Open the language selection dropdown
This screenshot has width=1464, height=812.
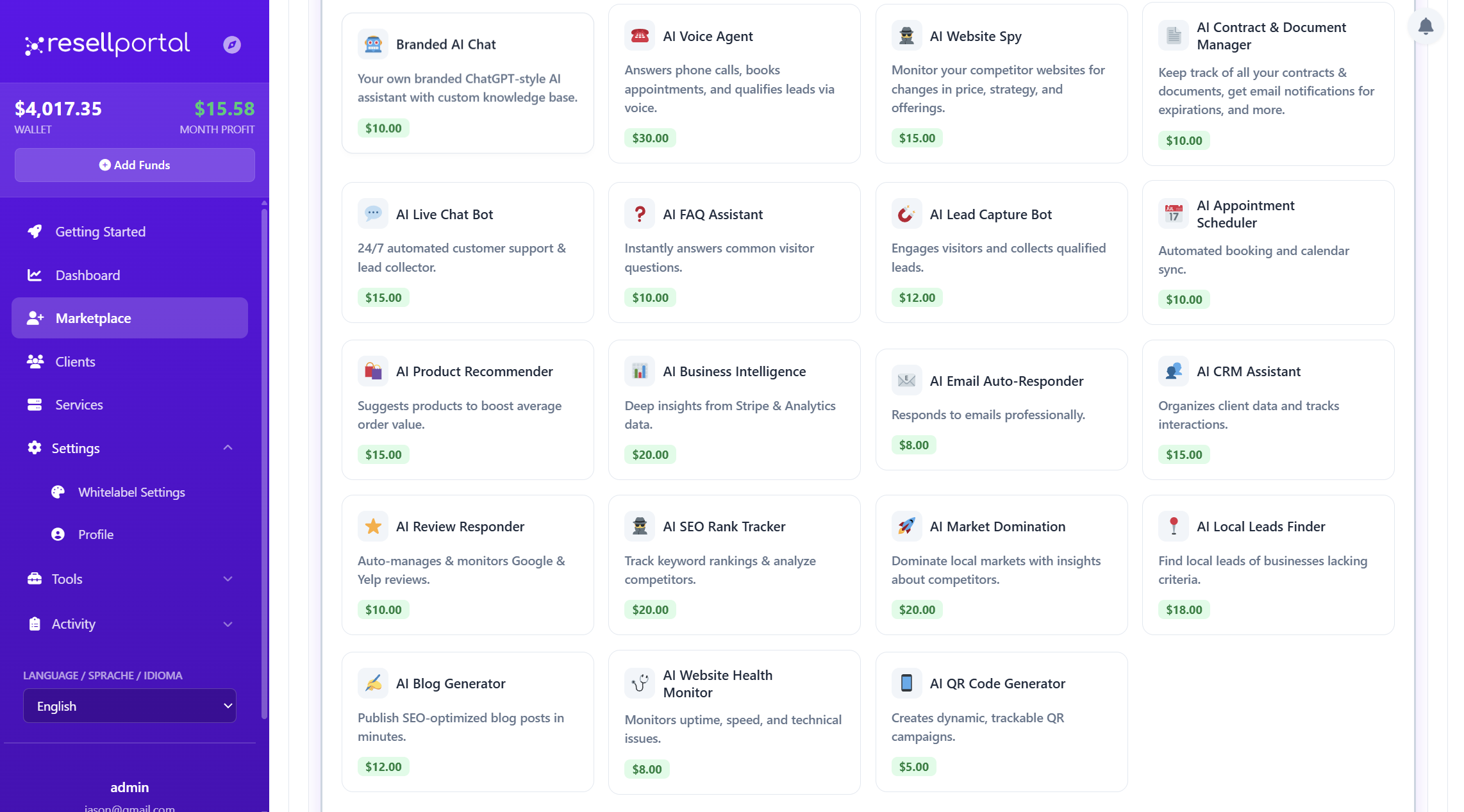(129, 706)
